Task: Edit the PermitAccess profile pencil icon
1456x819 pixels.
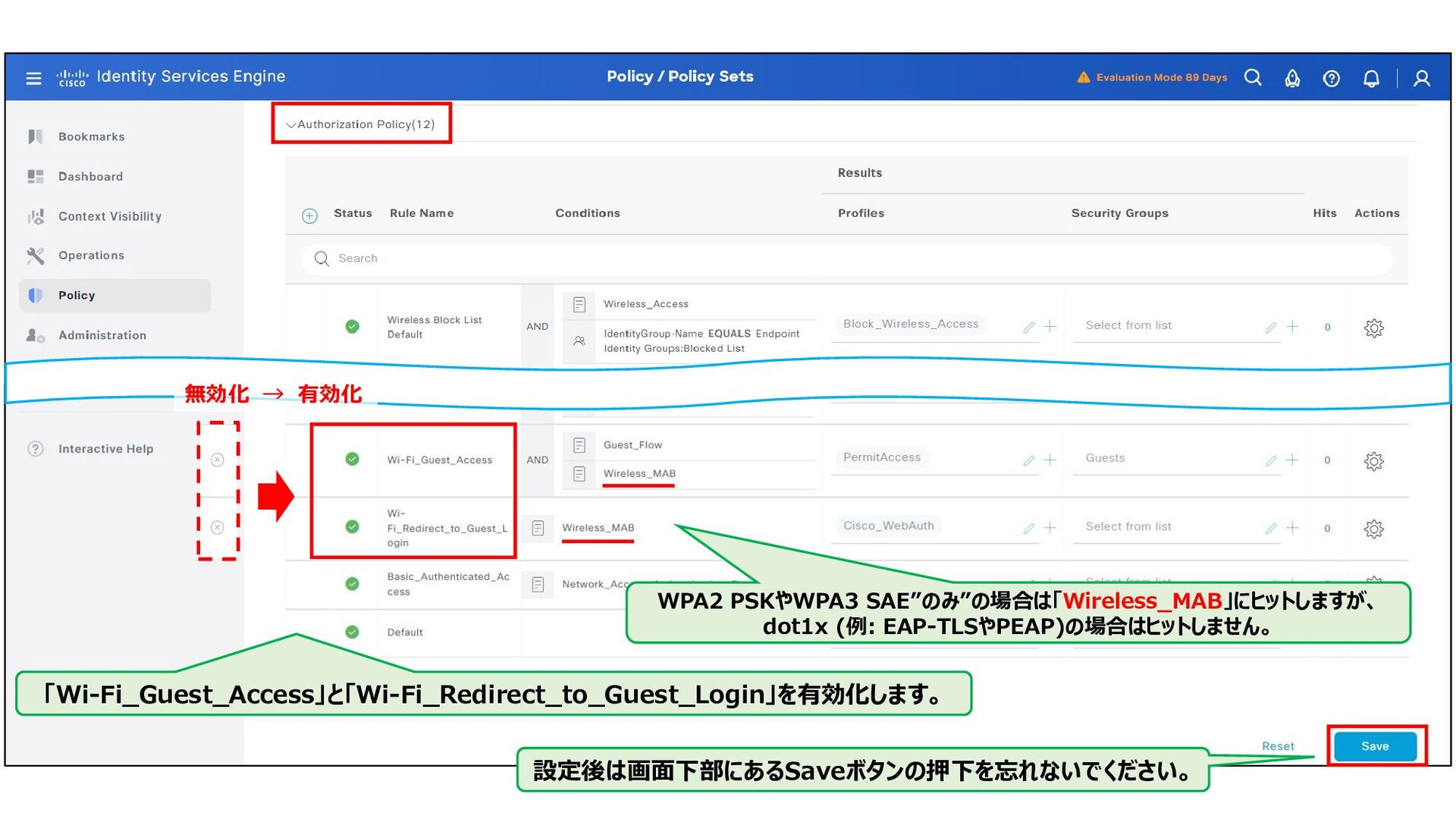Action: point(1028,460)
